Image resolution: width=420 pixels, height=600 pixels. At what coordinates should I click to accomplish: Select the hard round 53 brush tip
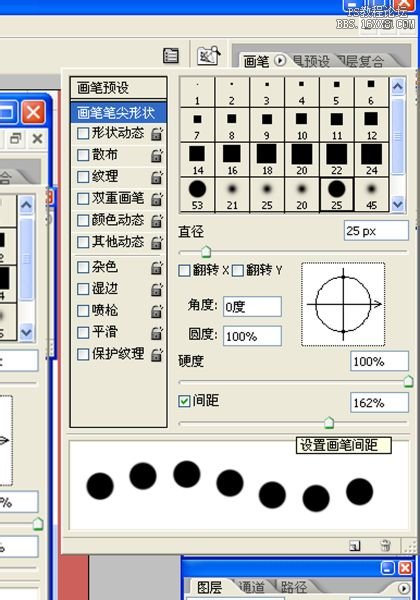coord(197,194)
